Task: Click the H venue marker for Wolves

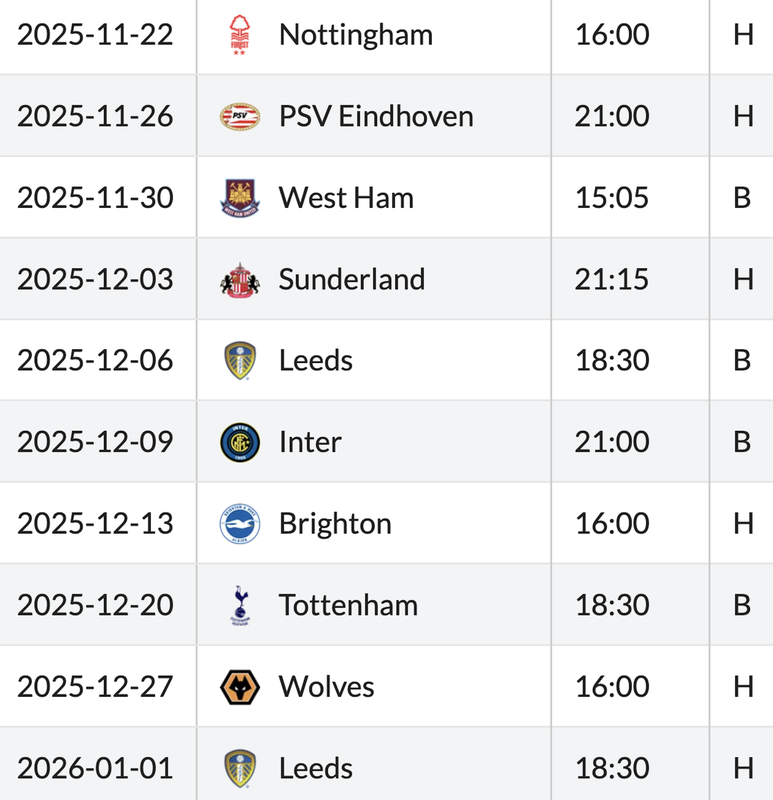Action: (x=742, y=687)
